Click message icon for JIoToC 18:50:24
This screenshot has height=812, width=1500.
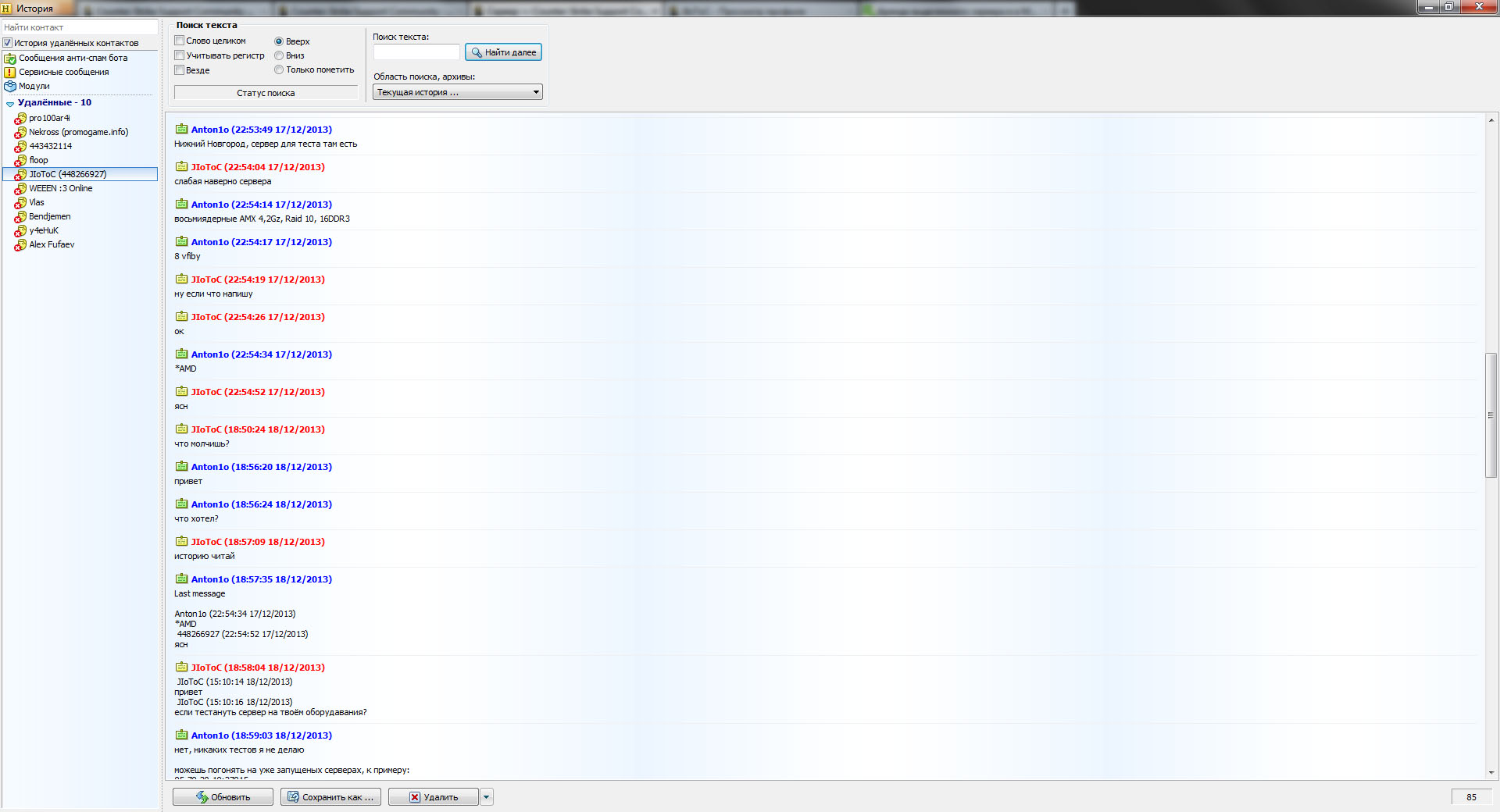[x=181, y=429]
